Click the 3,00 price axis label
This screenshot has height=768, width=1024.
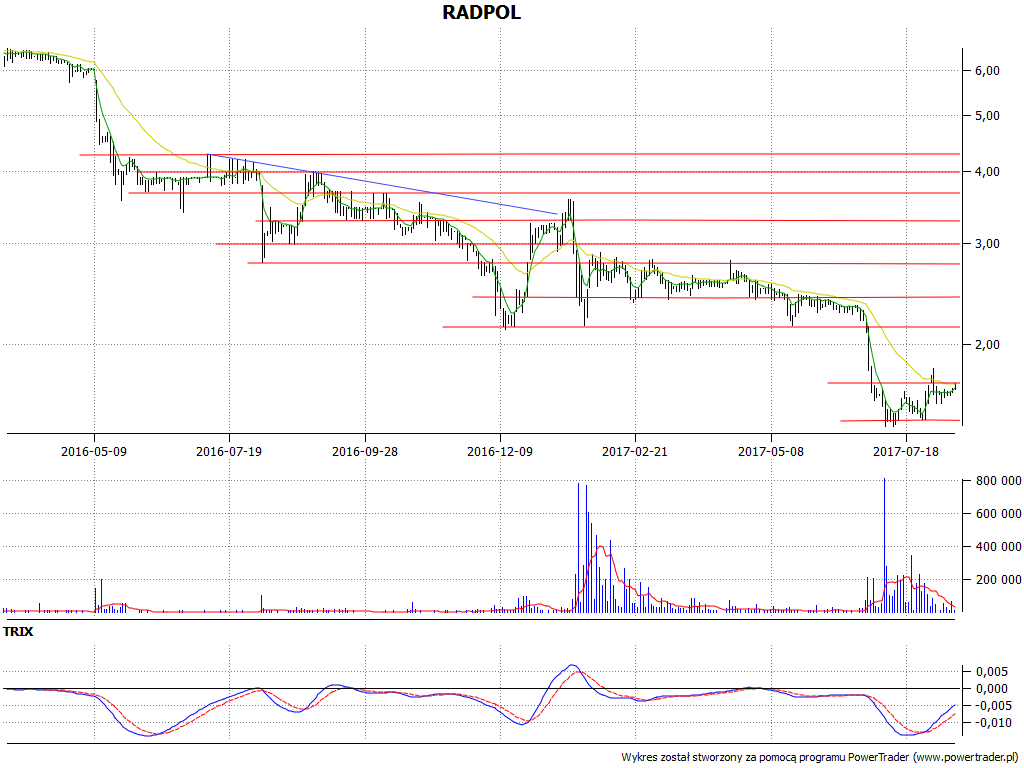coord(987,244)
